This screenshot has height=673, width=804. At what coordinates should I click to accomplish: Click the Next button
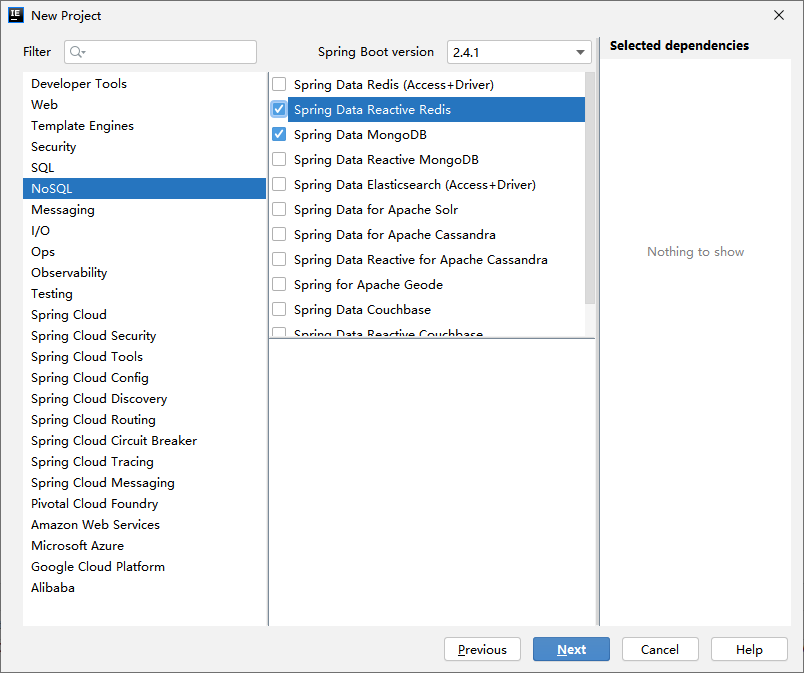571,649
